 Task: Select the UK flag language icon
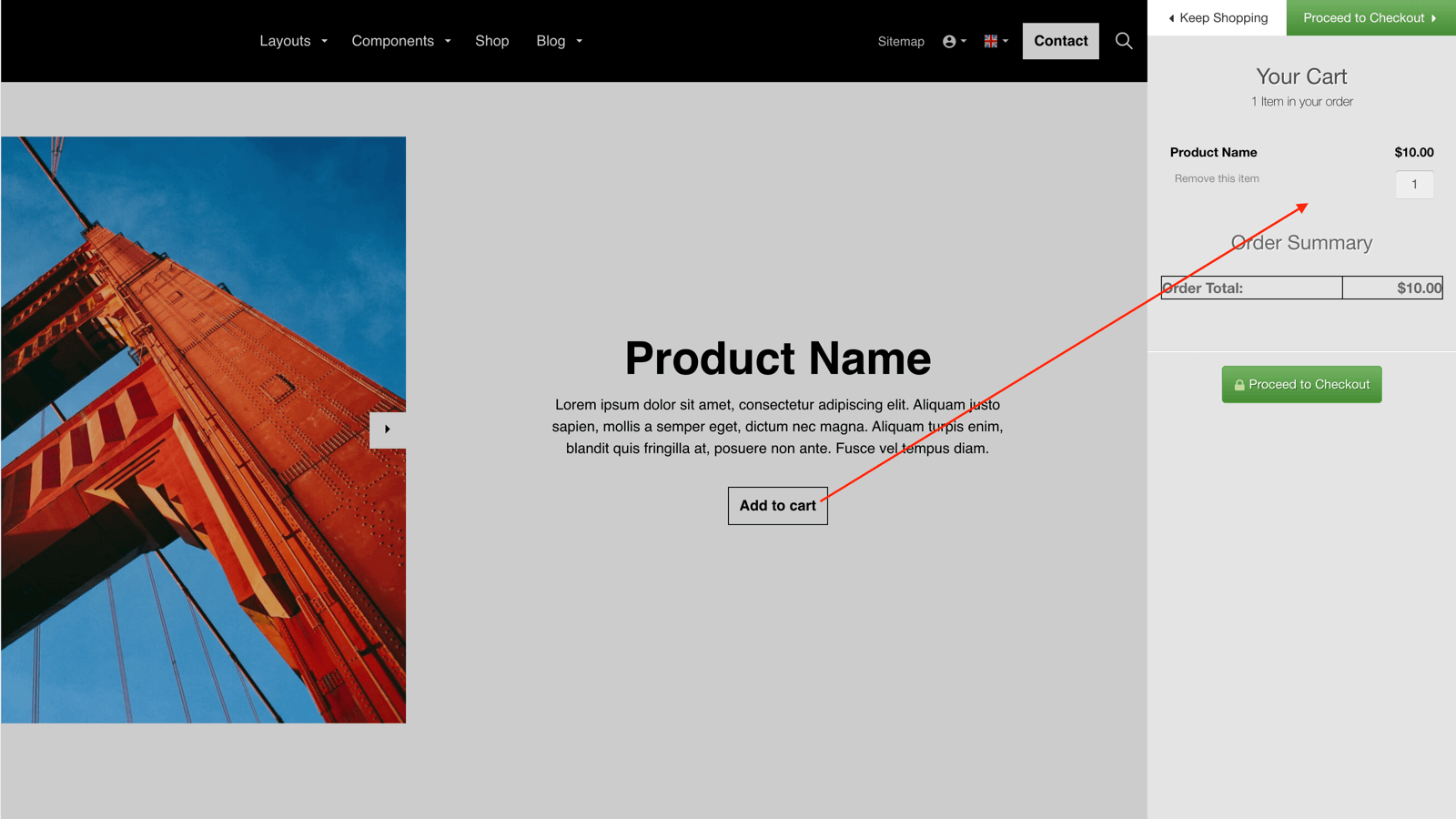pos(989,40)
